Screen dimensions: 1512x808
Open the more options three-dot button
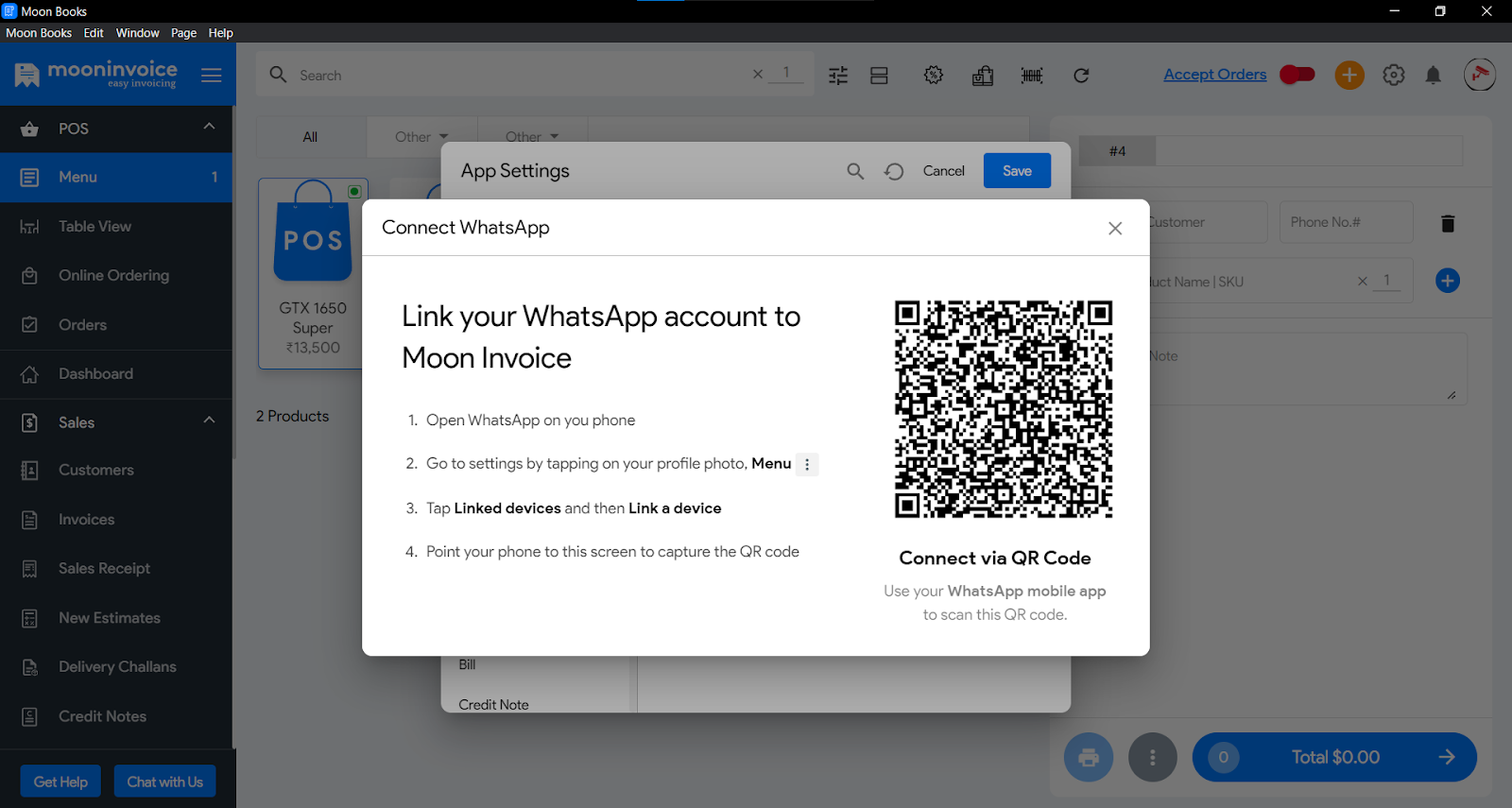tap(1153, 757)
